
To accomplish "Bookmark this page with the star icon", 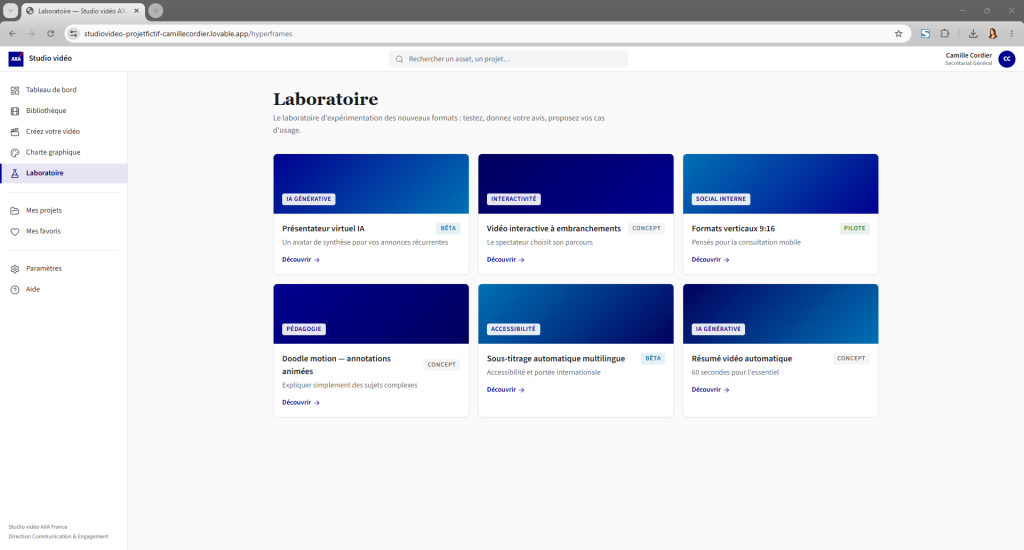I will pyautogui.click(x=899, y=33).
